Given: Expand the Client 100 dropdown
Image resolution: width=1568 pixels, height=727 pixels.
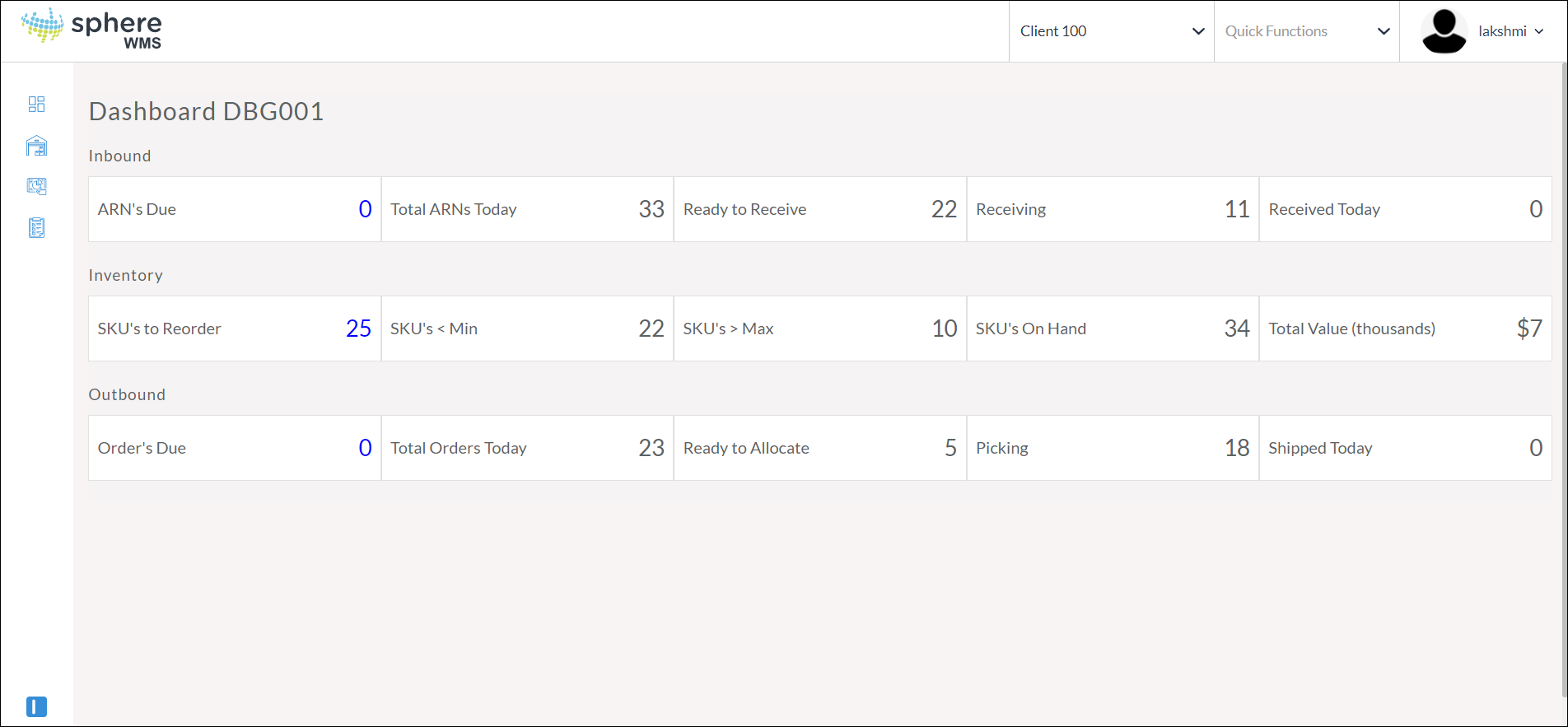Looking at the screenshot, I should (x=1111, y=31).
